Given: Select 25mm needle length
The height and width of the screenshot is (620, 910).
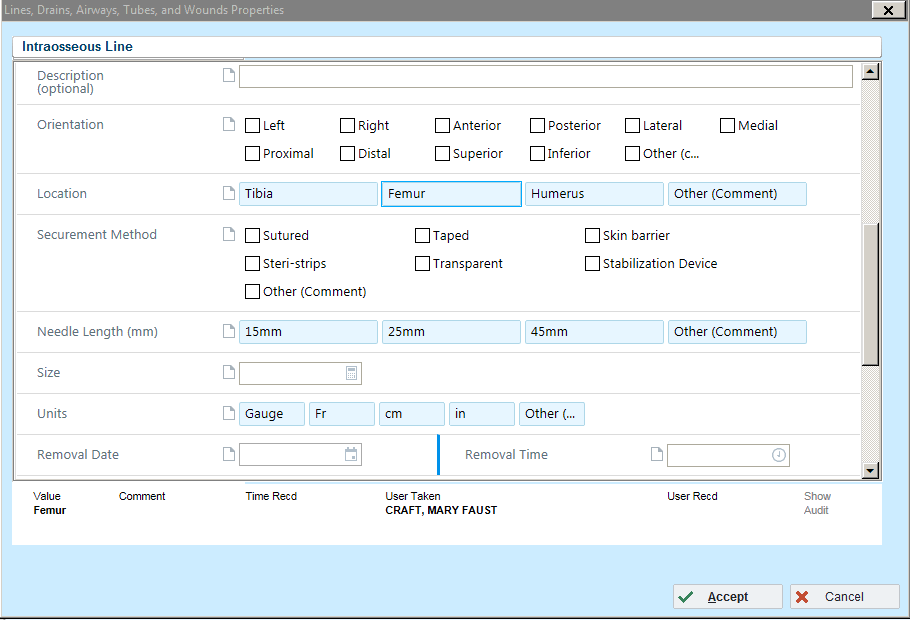Looking at the screenshot, I should click(451, 332).
